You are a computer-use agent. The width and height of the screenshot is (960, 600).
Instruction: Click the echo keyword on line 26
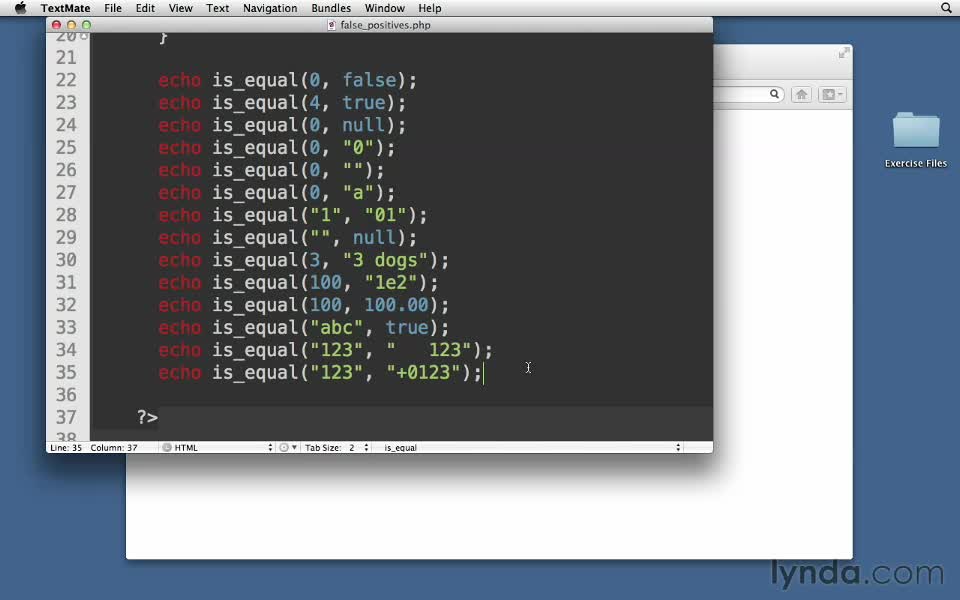[x=179, y=170]
